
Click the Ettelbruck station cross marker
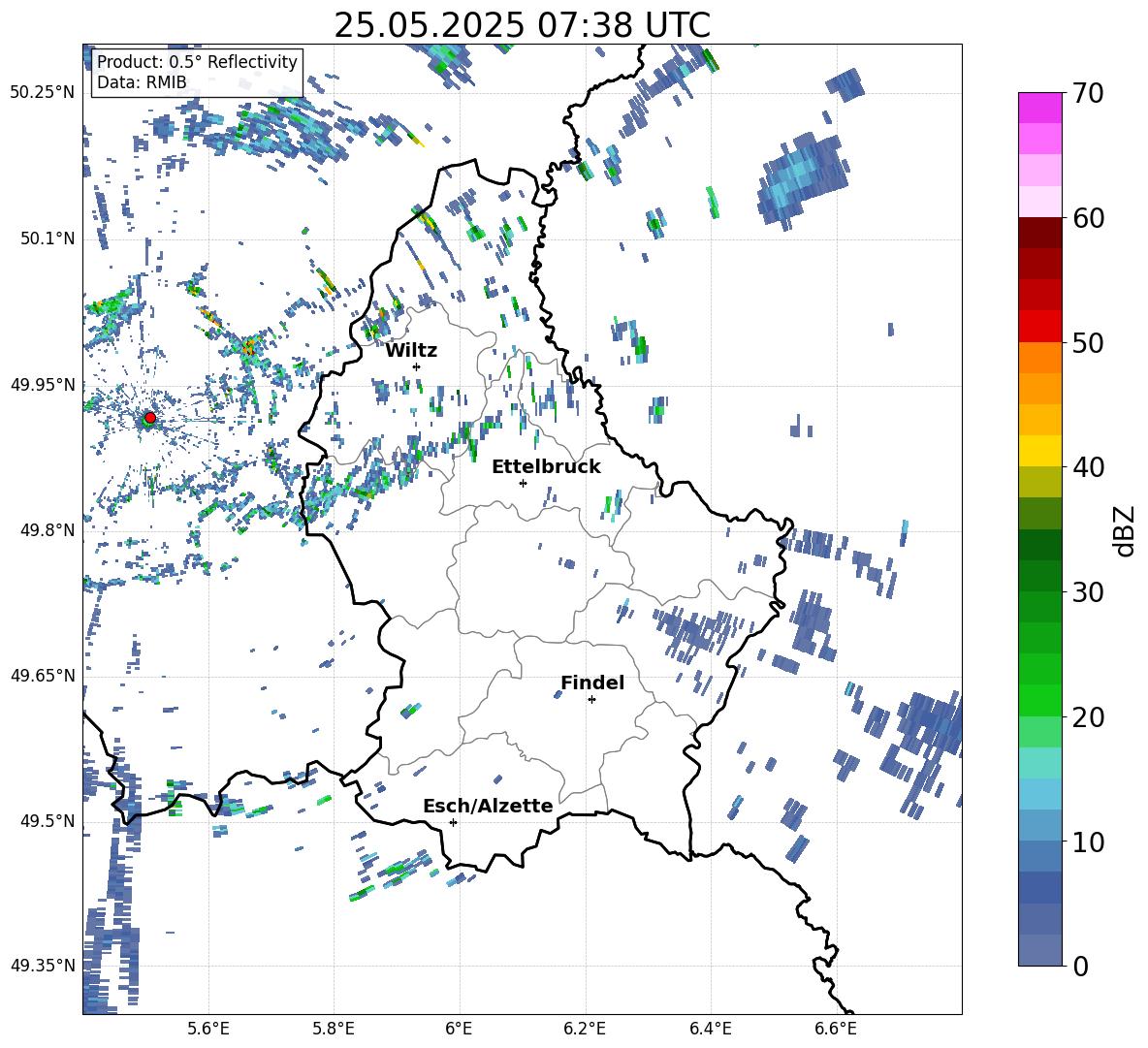[523, 483]
